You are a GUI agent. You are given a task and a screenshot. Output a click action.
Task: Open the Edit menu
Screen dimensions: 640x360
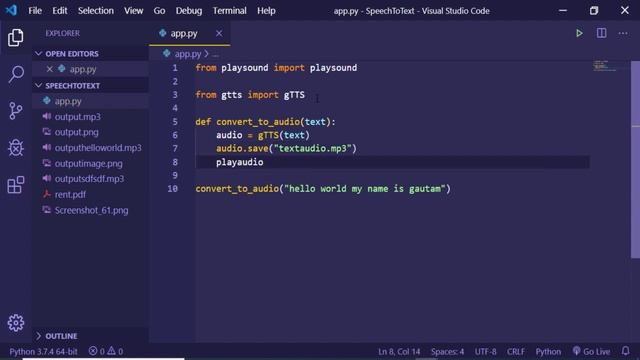(60, 11)
